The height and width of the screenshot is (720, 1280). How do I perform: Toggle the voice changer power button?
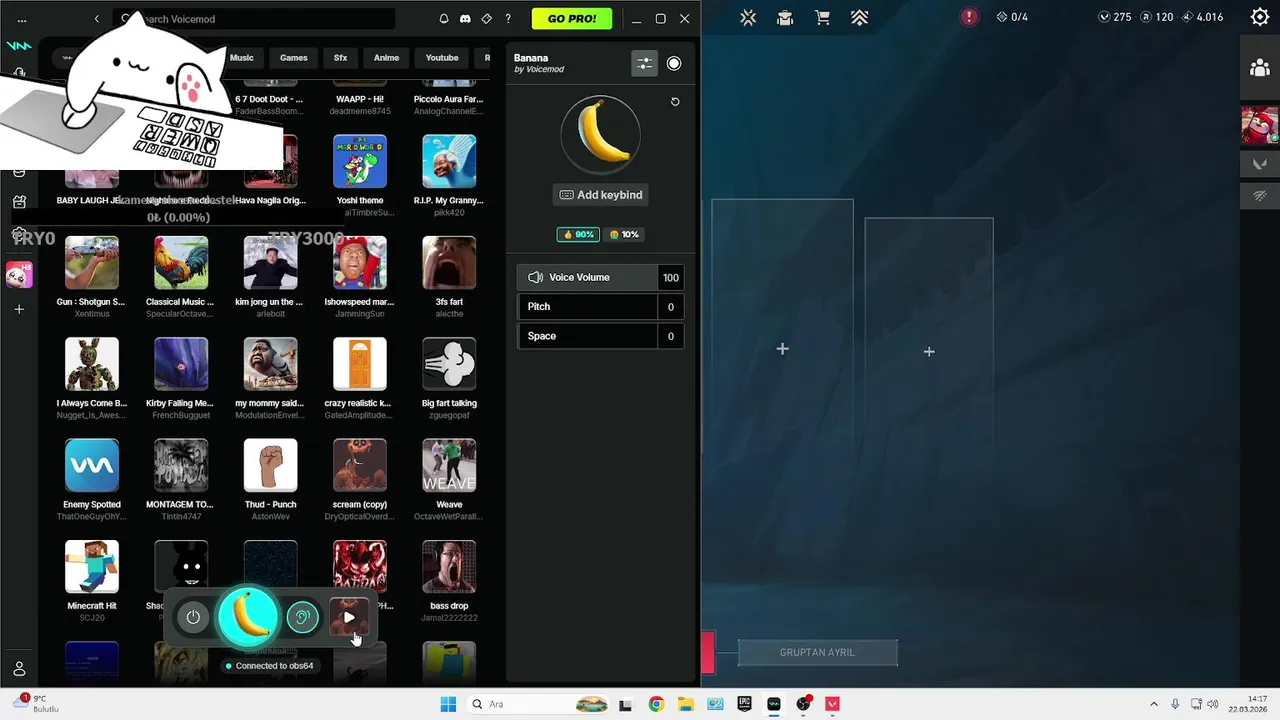(x=193, y=617)
